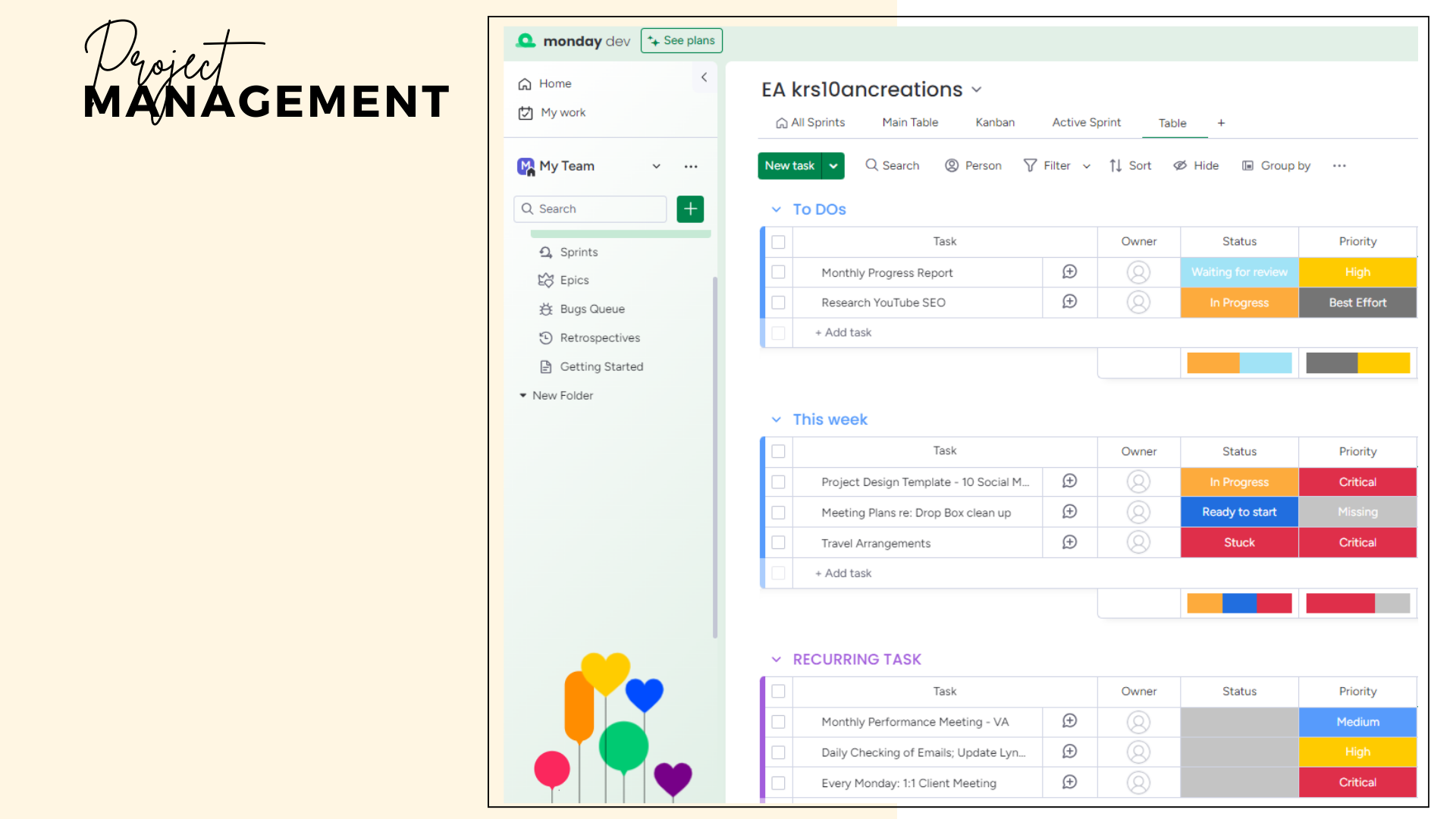Switch to the Active Sprint tab

point(1086,122)
